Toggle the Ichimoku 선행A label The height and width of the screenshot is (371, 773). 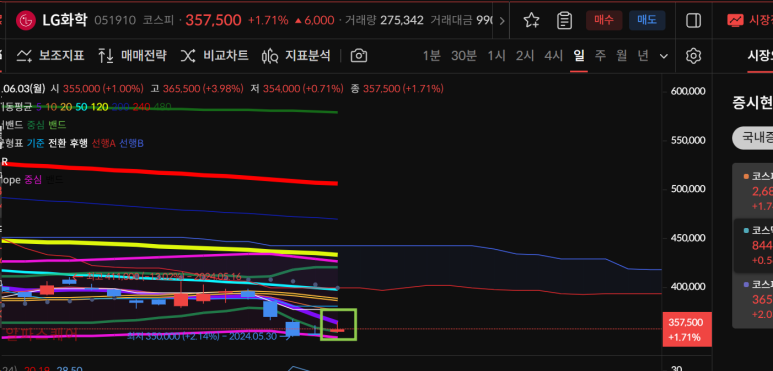point(104,143)
